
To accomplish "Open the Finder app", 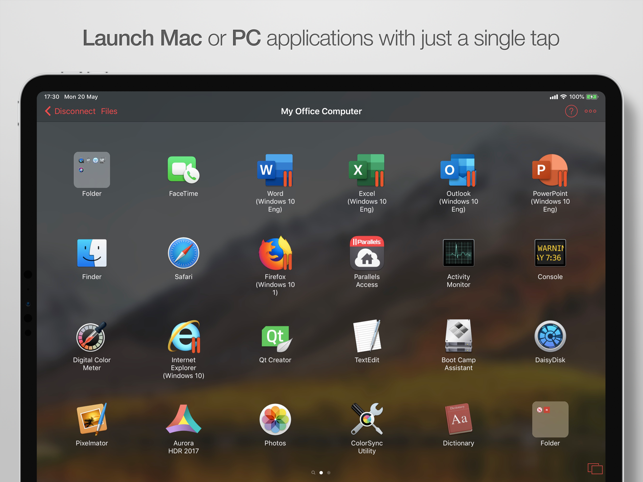I will pos(91,253).
